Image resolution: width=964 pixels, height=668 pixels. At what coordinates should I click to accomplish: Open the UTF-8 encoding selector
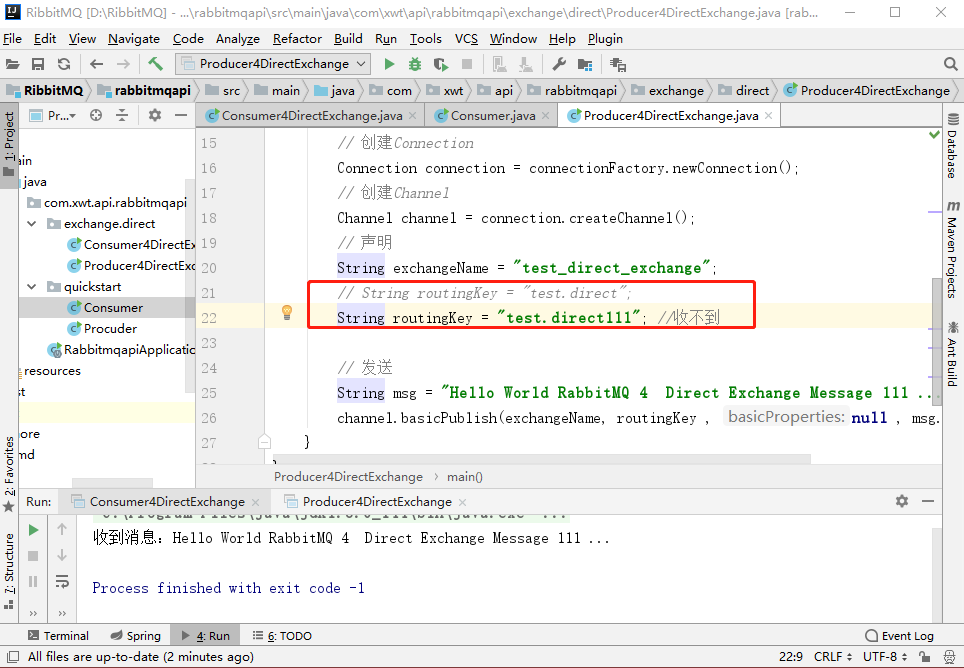[885, 657]
